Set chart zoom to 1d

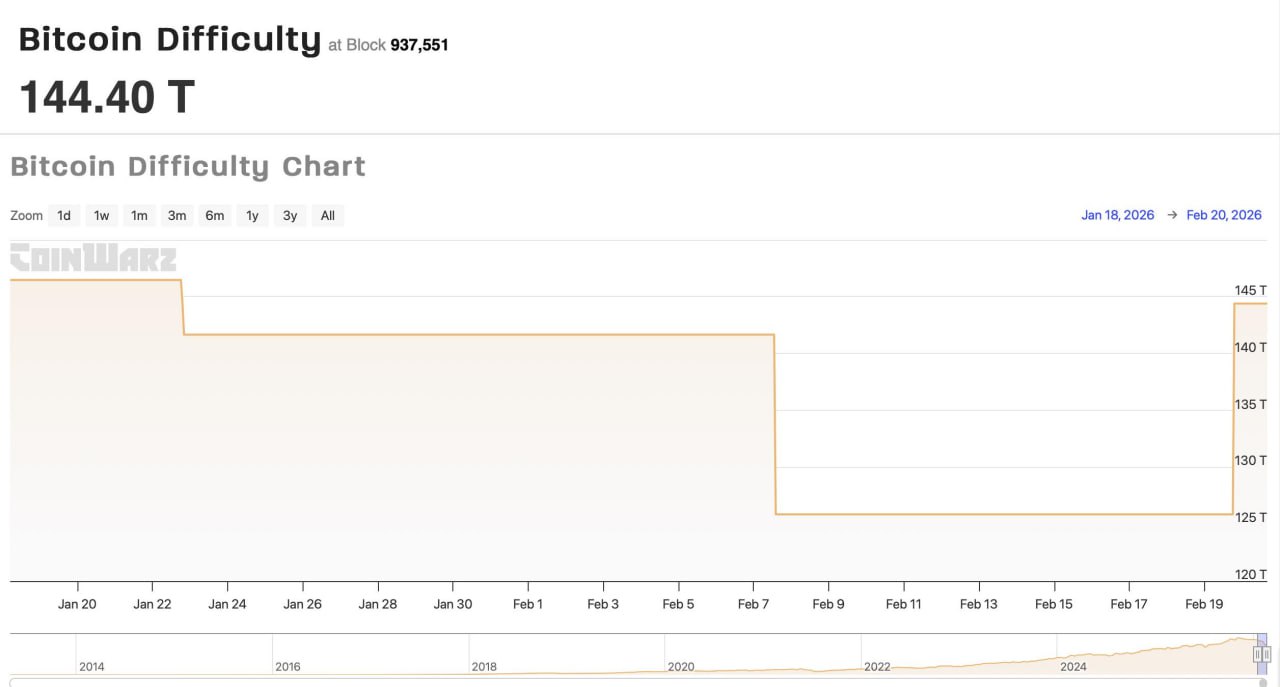(64, 215)
